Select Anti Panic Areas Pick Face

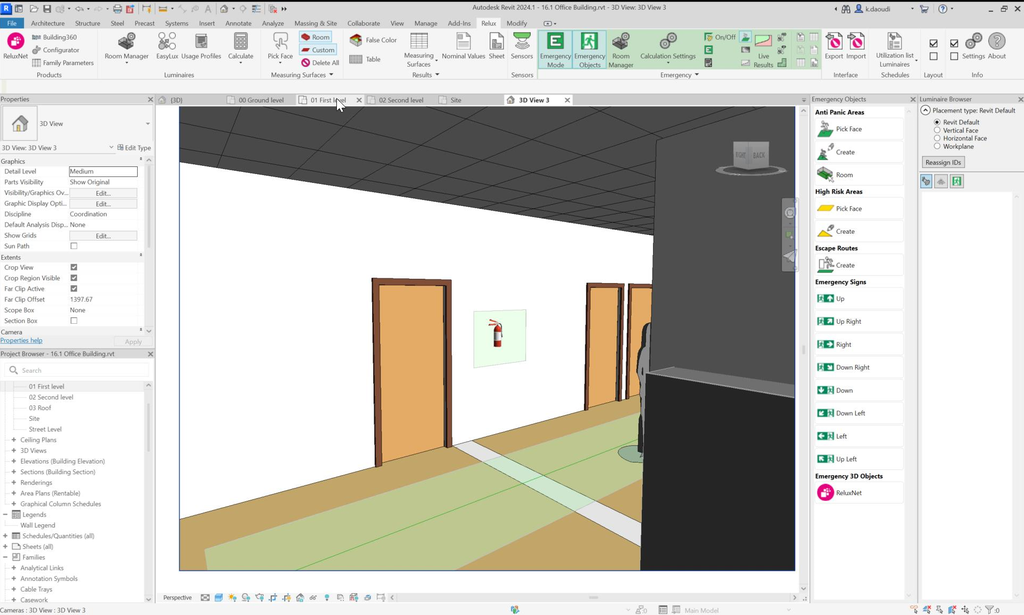pyautogui.click(x=858, y=129)
